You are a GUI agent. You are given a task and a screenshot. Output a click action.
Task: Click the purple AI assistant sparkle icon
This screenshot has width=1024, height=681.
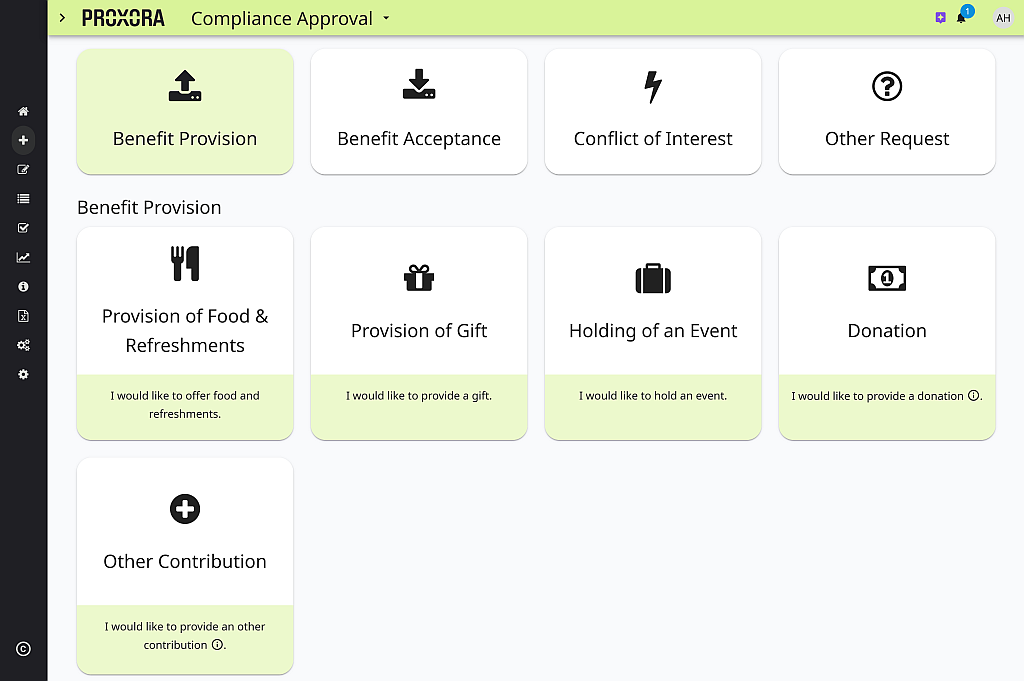(x=940, y=18)
